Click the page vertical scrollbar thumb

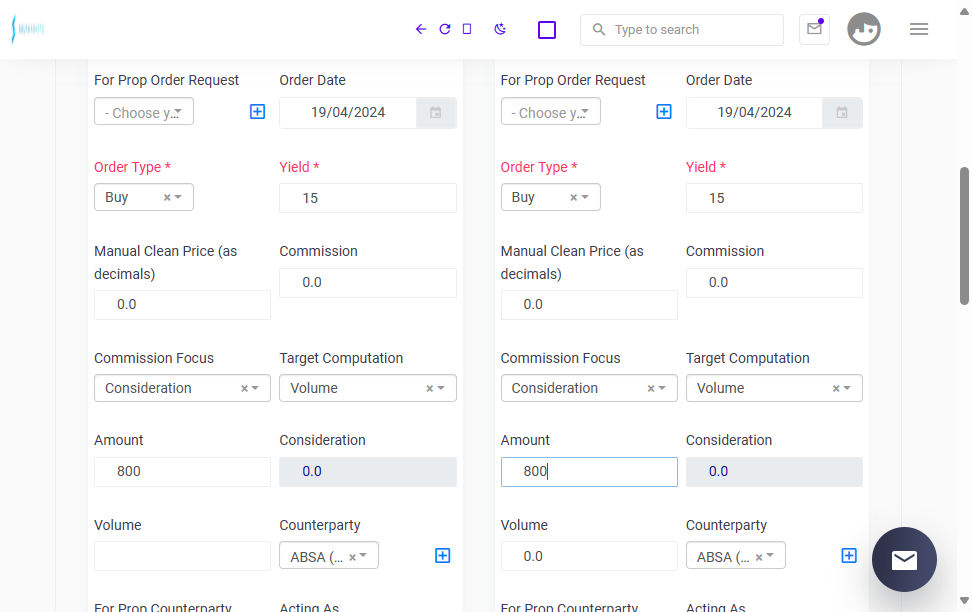pyautogui.click(x=964, y=236)
